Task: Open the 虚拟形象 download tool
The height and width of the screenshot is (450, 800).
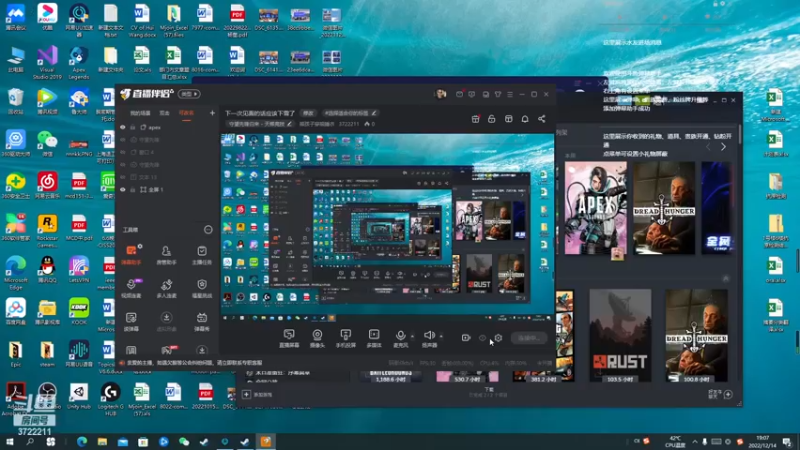Action: click(x=166, y=321)
